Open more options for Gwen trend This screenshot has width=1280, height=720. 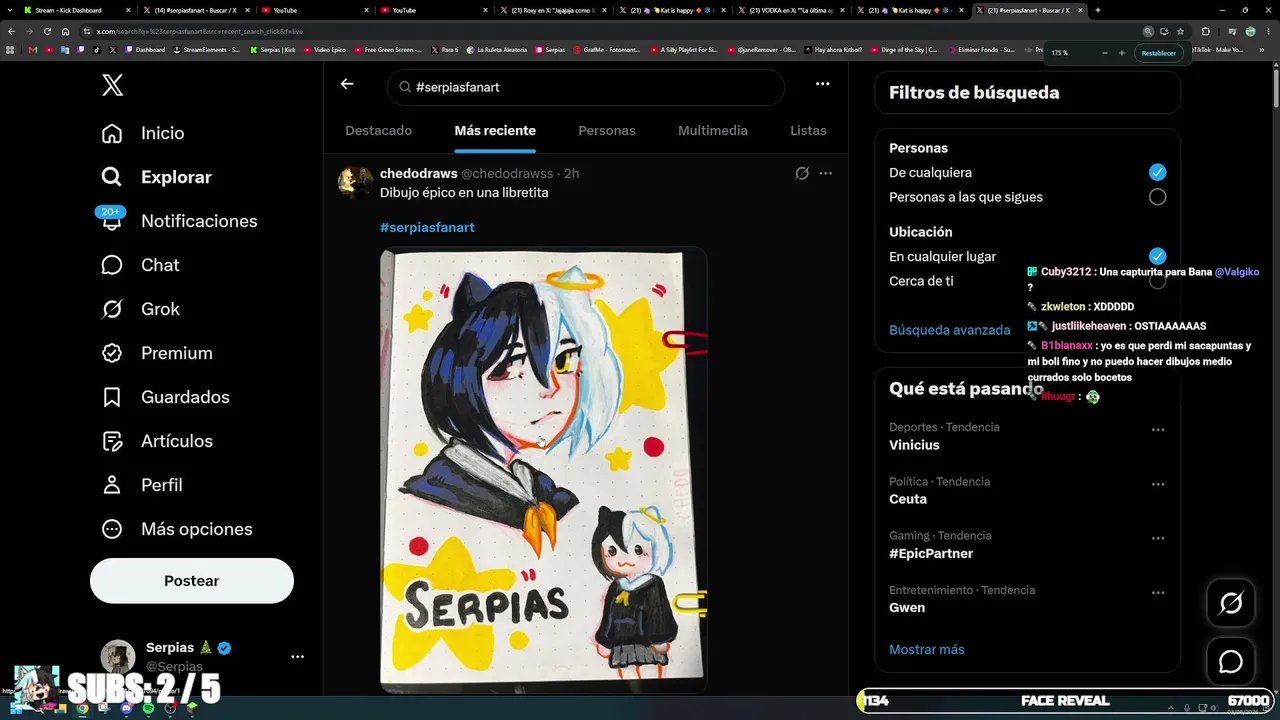(x=1158, y=593)
